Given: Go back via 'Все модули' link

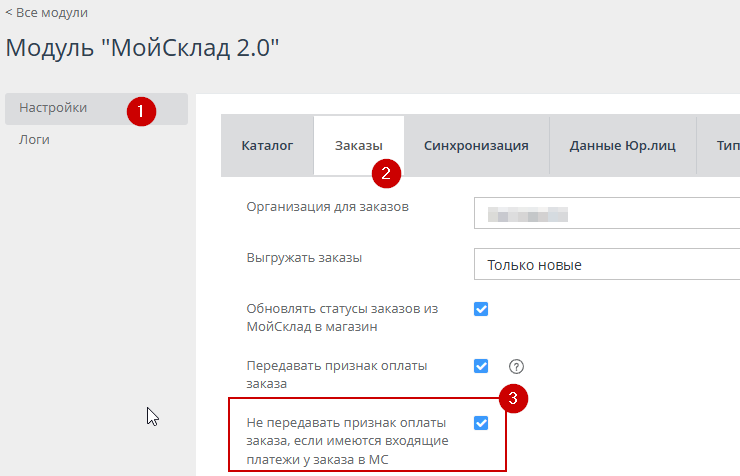Looking at the screenshot, I should pyautogui.click(x=46, y=13).
